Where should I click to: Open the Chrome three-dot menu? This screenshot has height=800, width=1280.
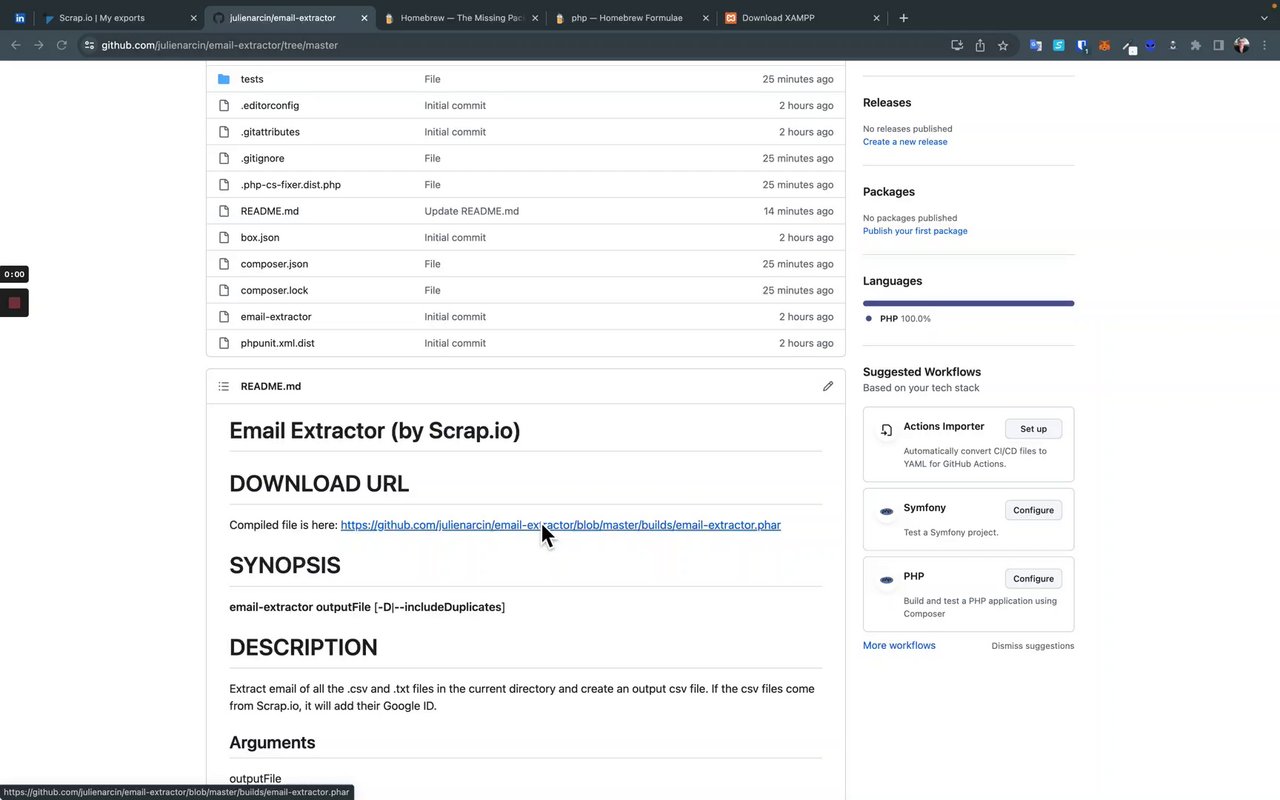[x=1264, y=45]
